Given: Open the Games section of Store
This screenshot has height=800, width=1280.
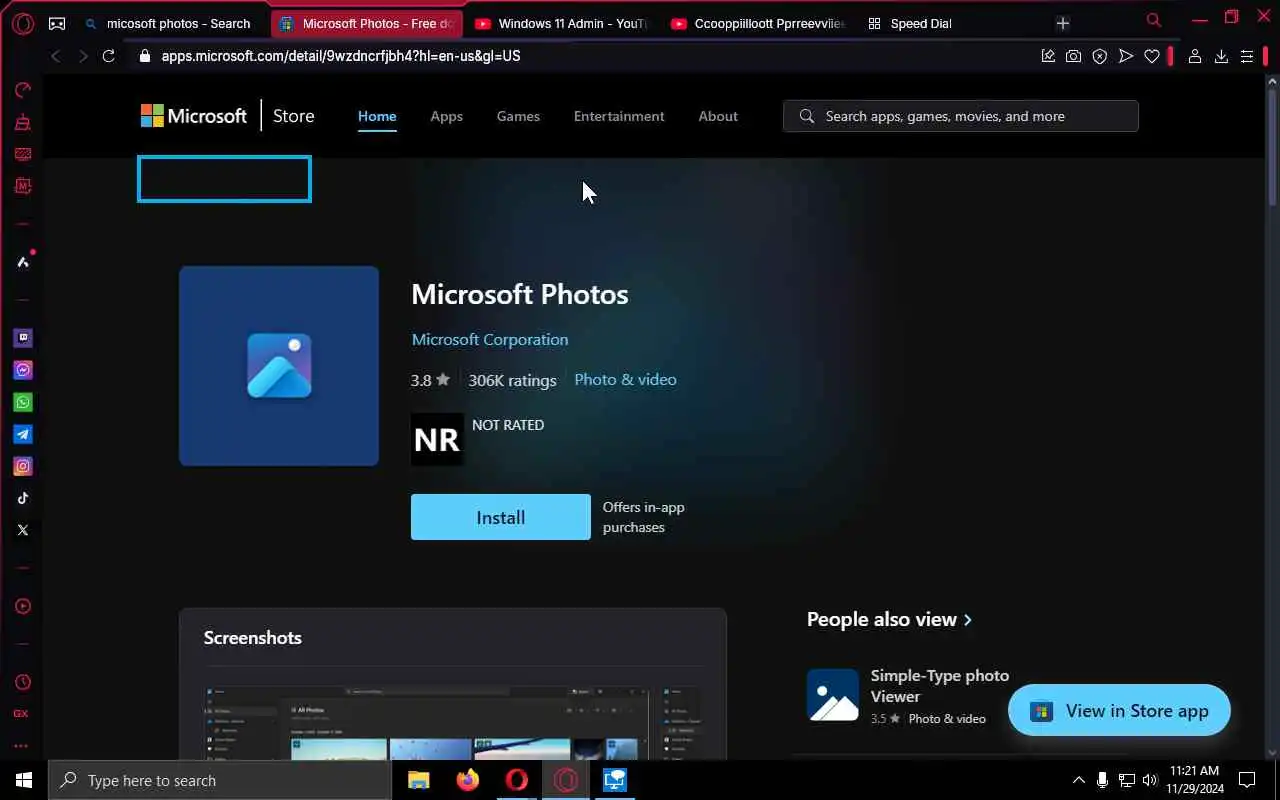Looking at the screenshot, I should [518, 116].
